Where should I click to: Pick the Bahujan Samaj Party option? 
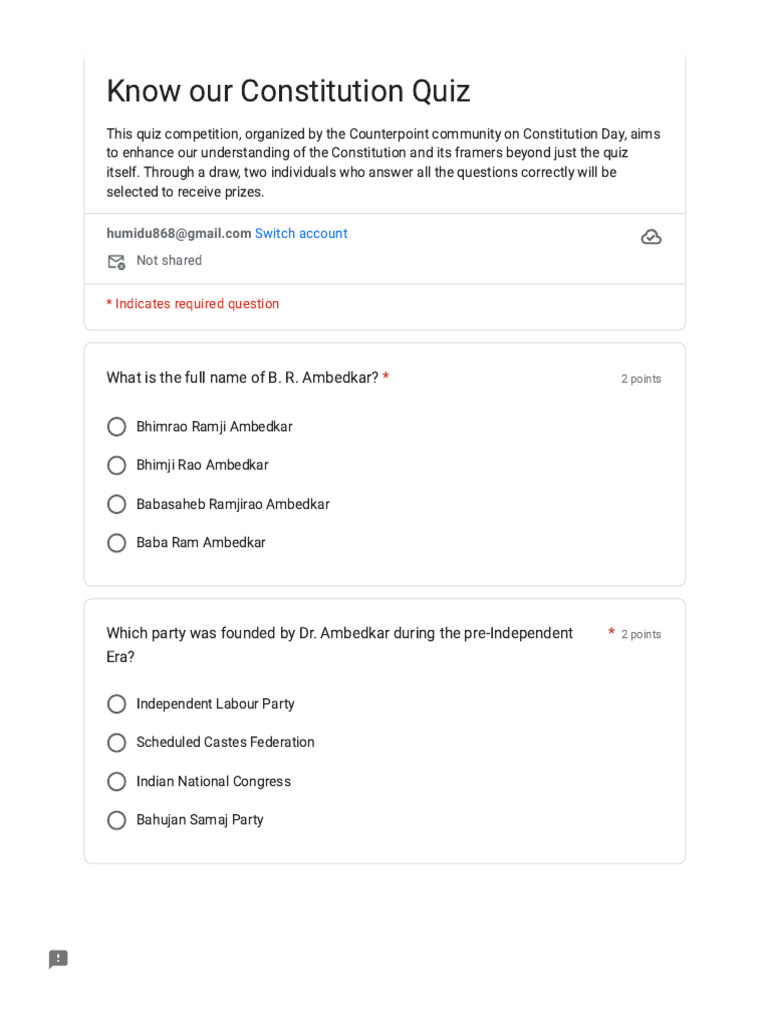[117, 820]
